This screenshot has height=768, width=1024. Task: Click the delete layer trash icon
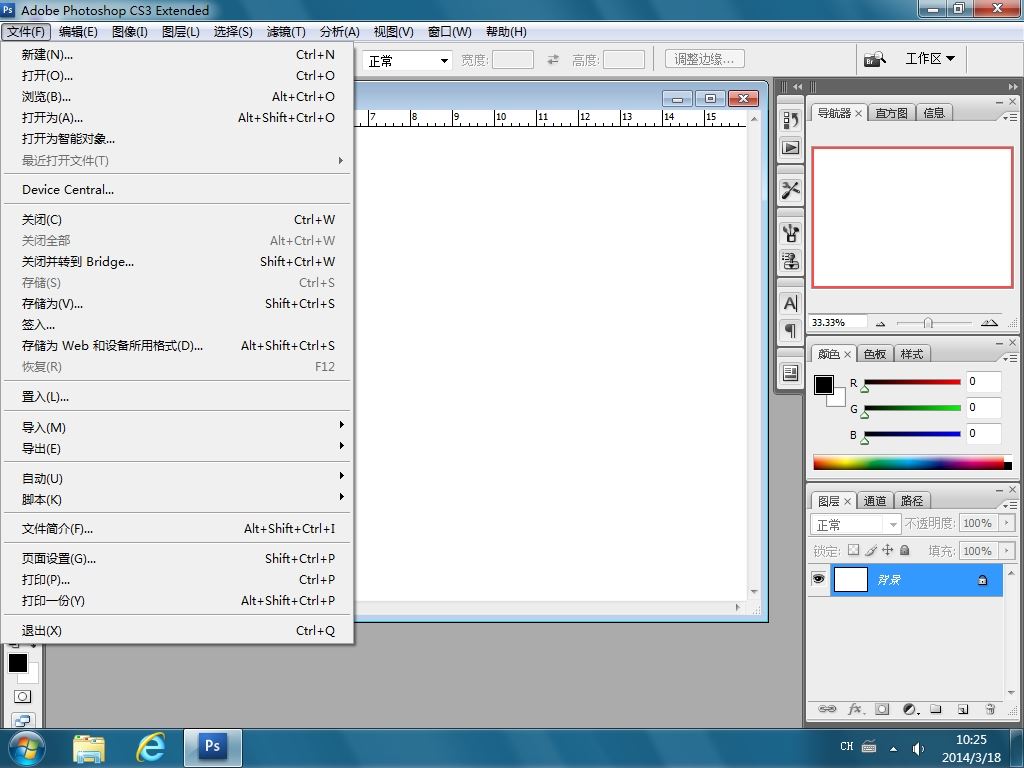(990, 709)
